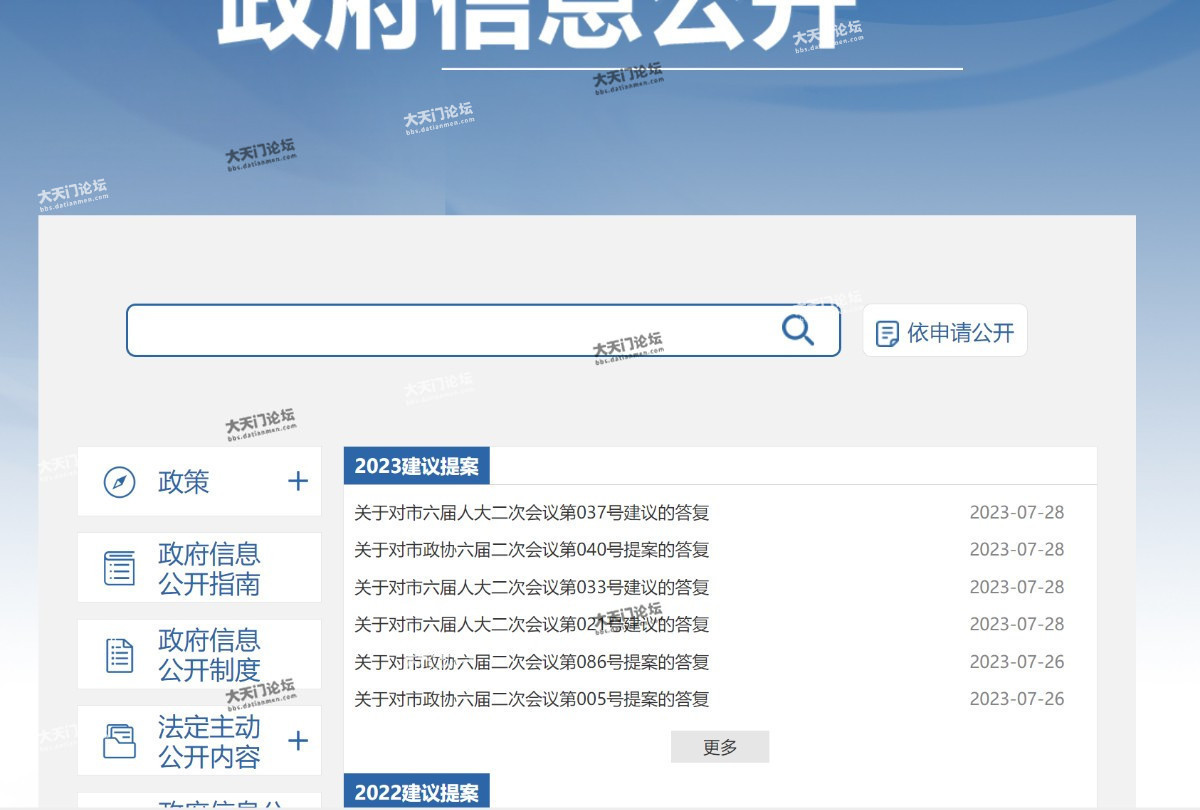Viewport: 1200px width, 810px height.
Task: Click the 更多 button under 2023 list
Action: pos(720,747)
